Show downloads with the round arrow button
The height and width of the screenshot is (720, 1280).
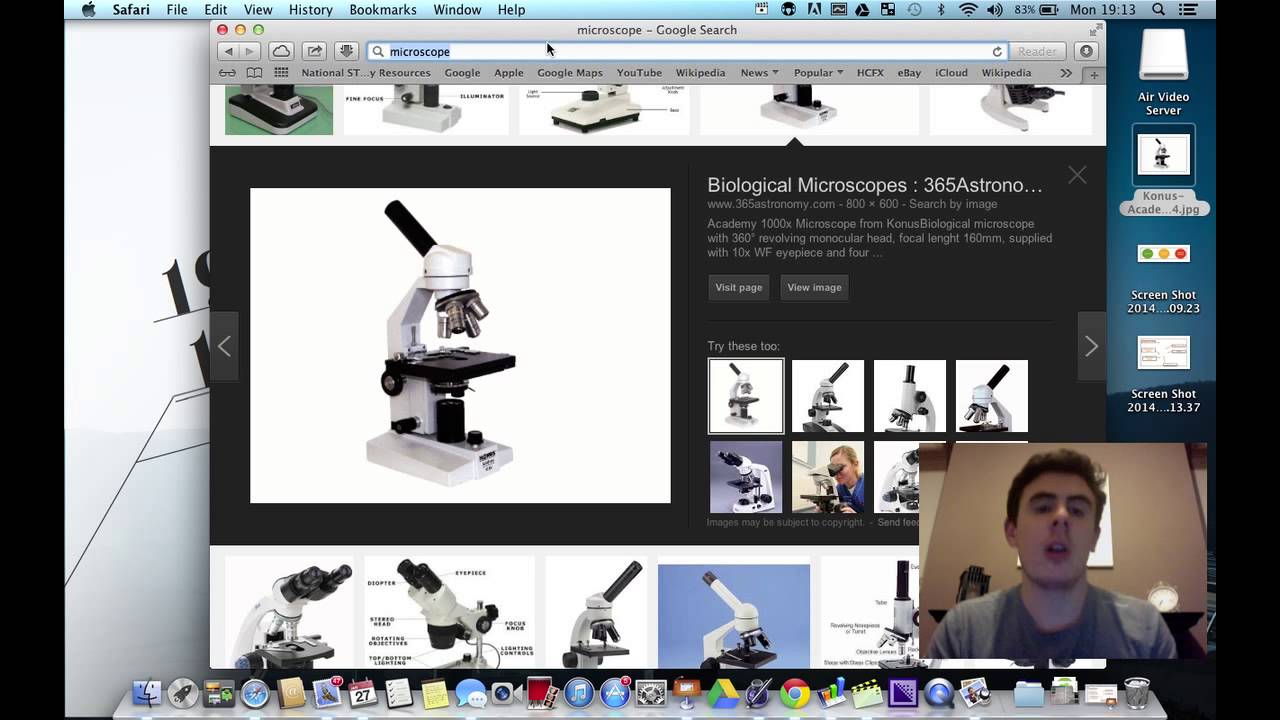(x=1086, y=51)
